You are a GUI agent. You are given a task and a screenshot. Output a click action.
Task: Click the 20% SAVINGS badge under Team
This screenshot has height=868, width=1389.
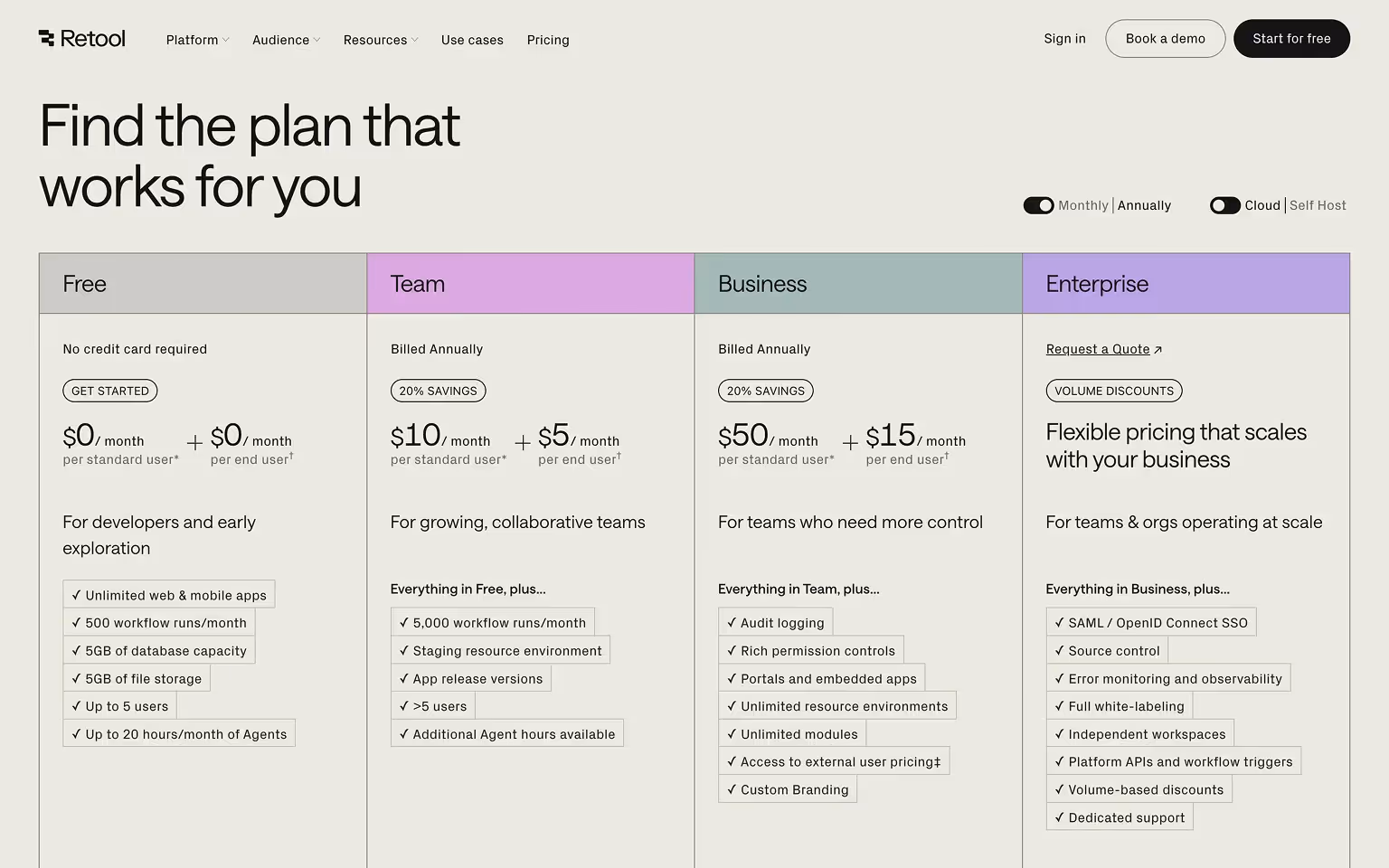point(438,391)
